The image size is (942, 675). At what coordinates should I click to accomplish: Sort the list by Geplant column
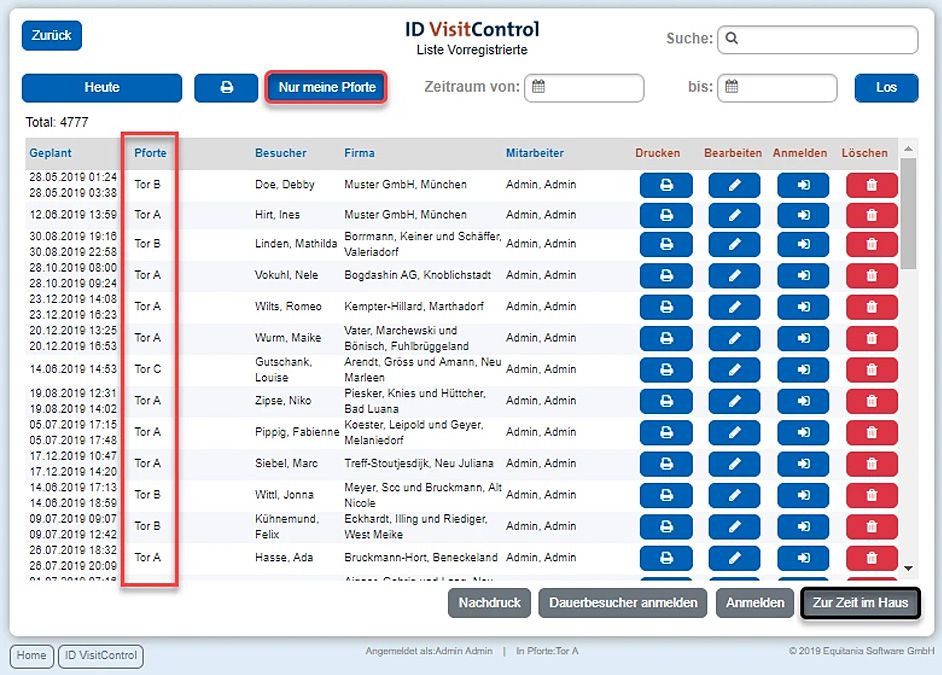(x=50, y=153)
